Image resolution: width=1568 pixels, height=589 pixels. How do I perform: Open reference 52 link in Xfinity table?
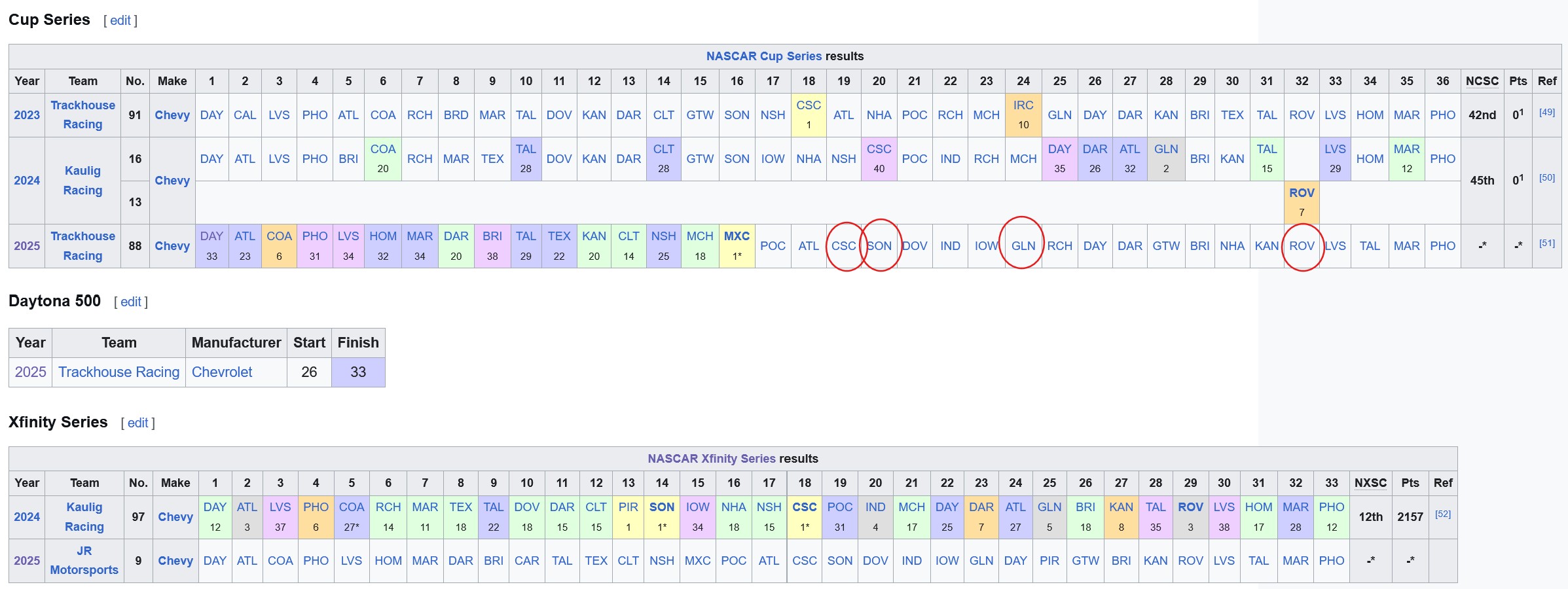point(1443,514)
